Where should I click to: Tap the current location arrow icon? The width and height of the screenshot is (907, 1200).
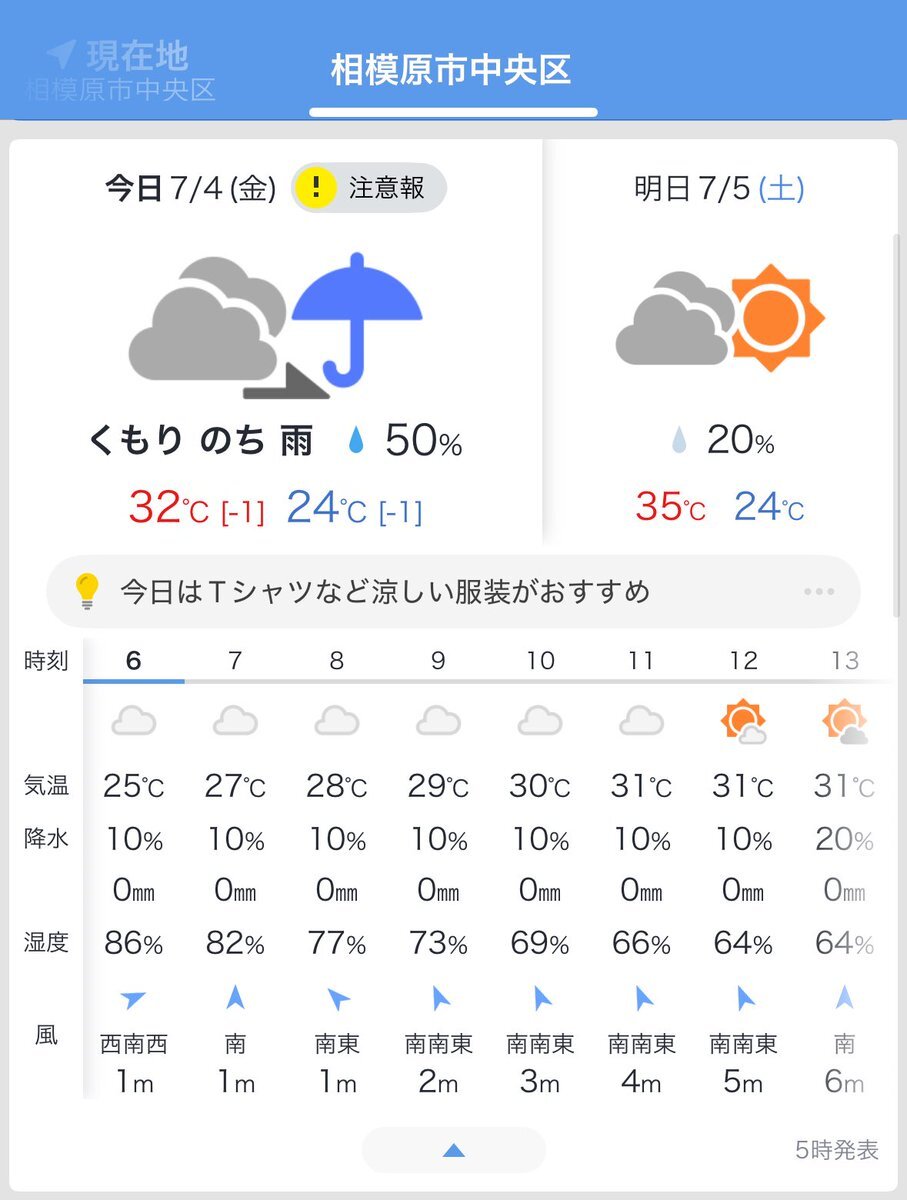61,54
